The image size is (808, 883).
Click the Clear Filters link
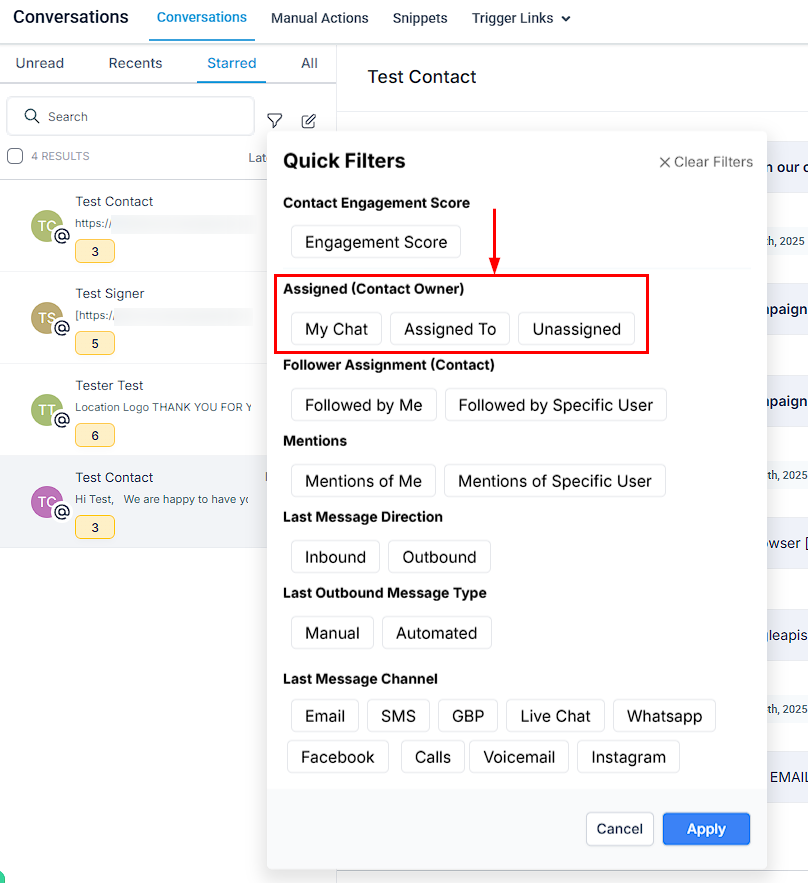[x=706, y=162]
